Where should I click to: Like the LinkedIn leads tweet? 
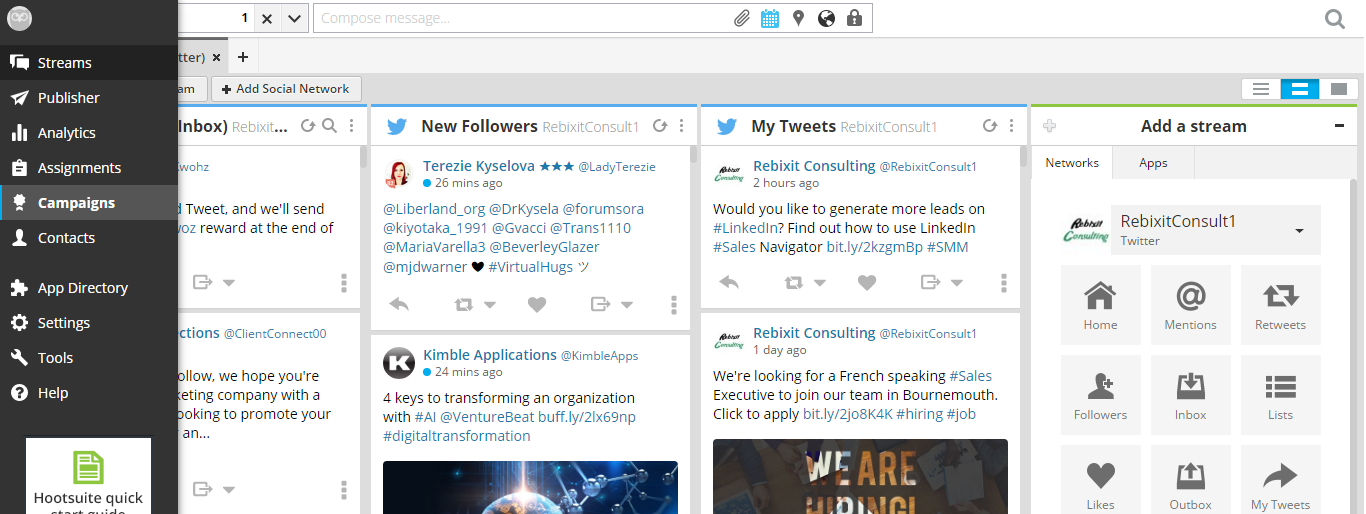[867, 282]
